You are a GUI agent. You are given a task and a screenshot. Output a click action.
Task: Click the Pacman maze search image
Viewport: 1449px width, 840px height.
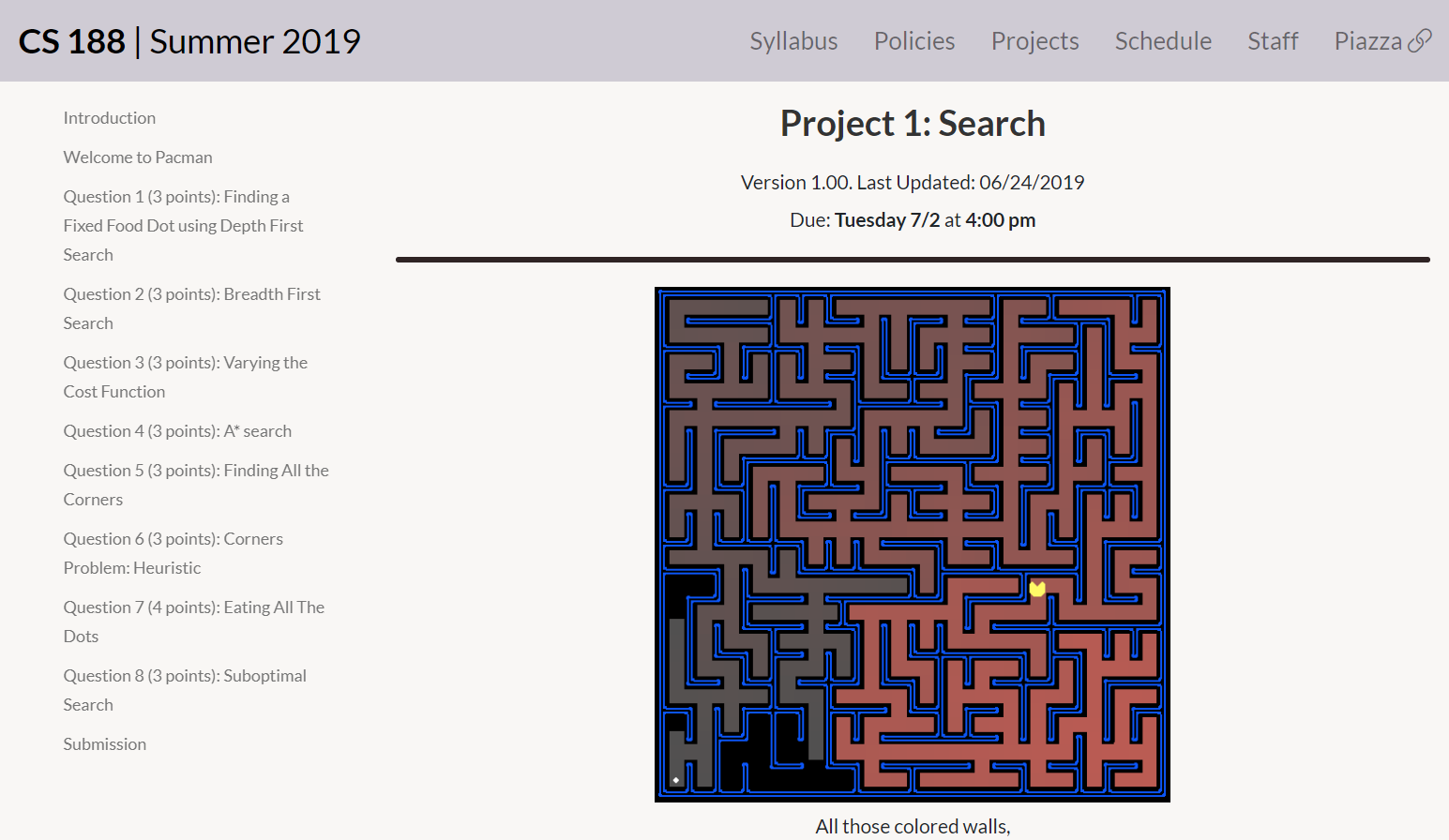tap(913, 545)
